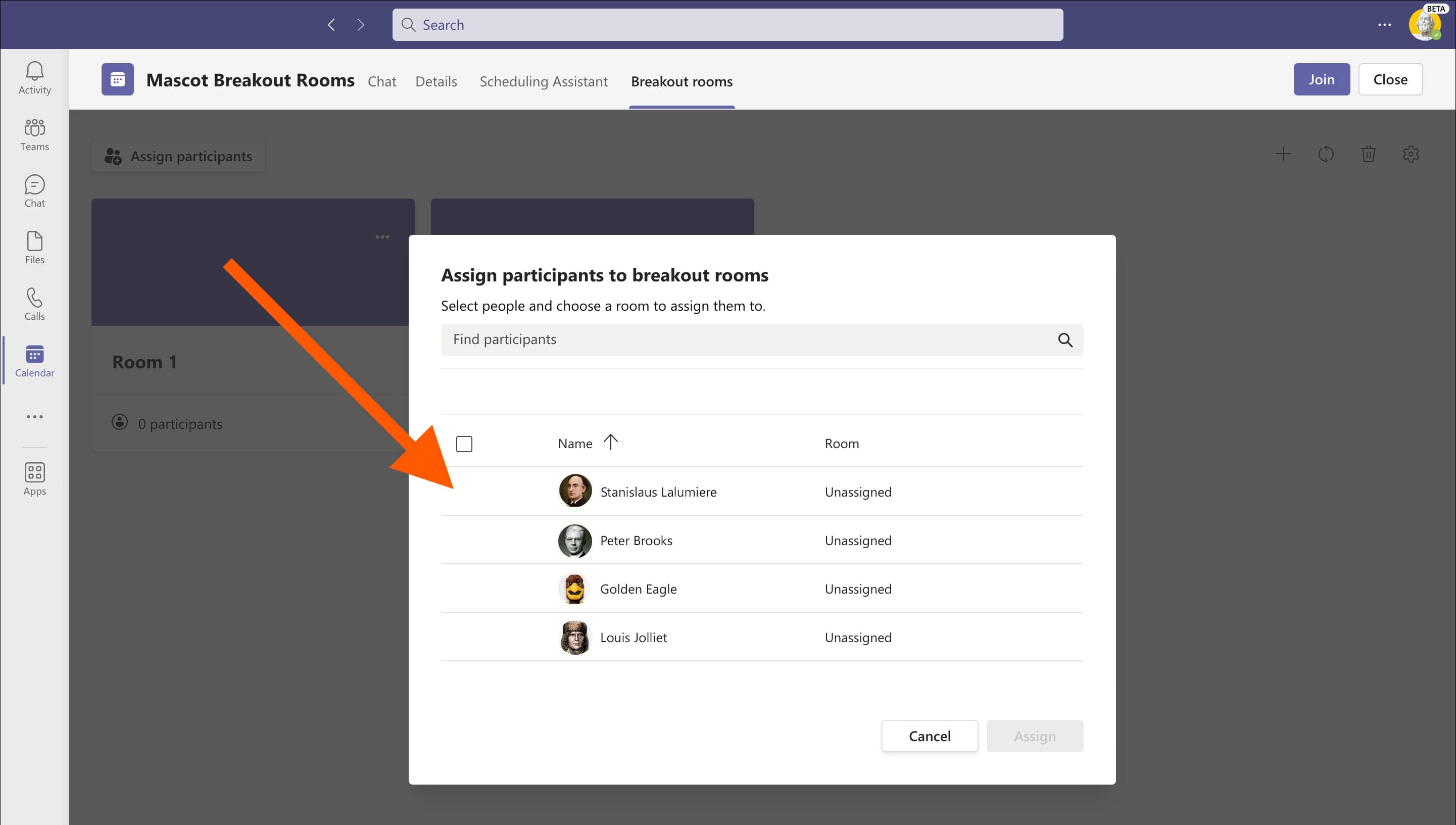
Task: Expand more apps ellipsis in sidebar
Action: 34,416
